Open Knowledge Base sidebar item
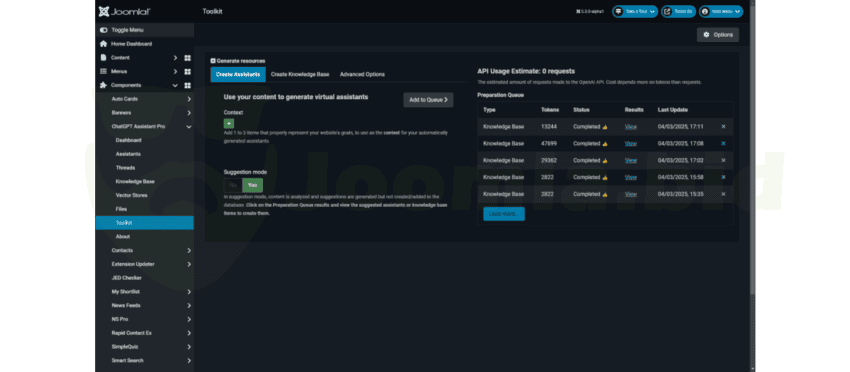 click(135, 182)
